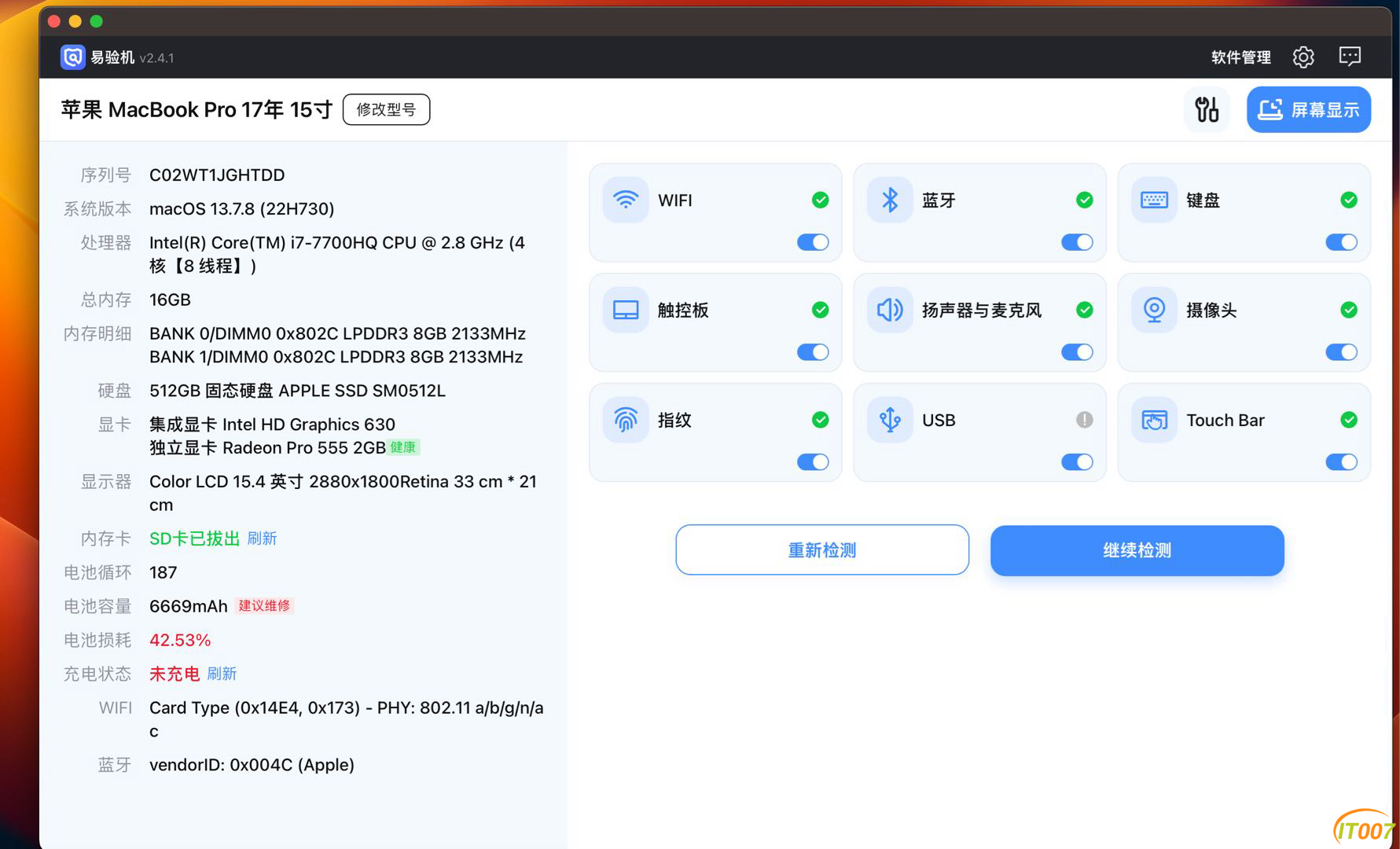Viewport: 1400px width, 849px height.
Task: Click the 健康 tag beside Radeon Pro 555
Action: pos(403,447)
